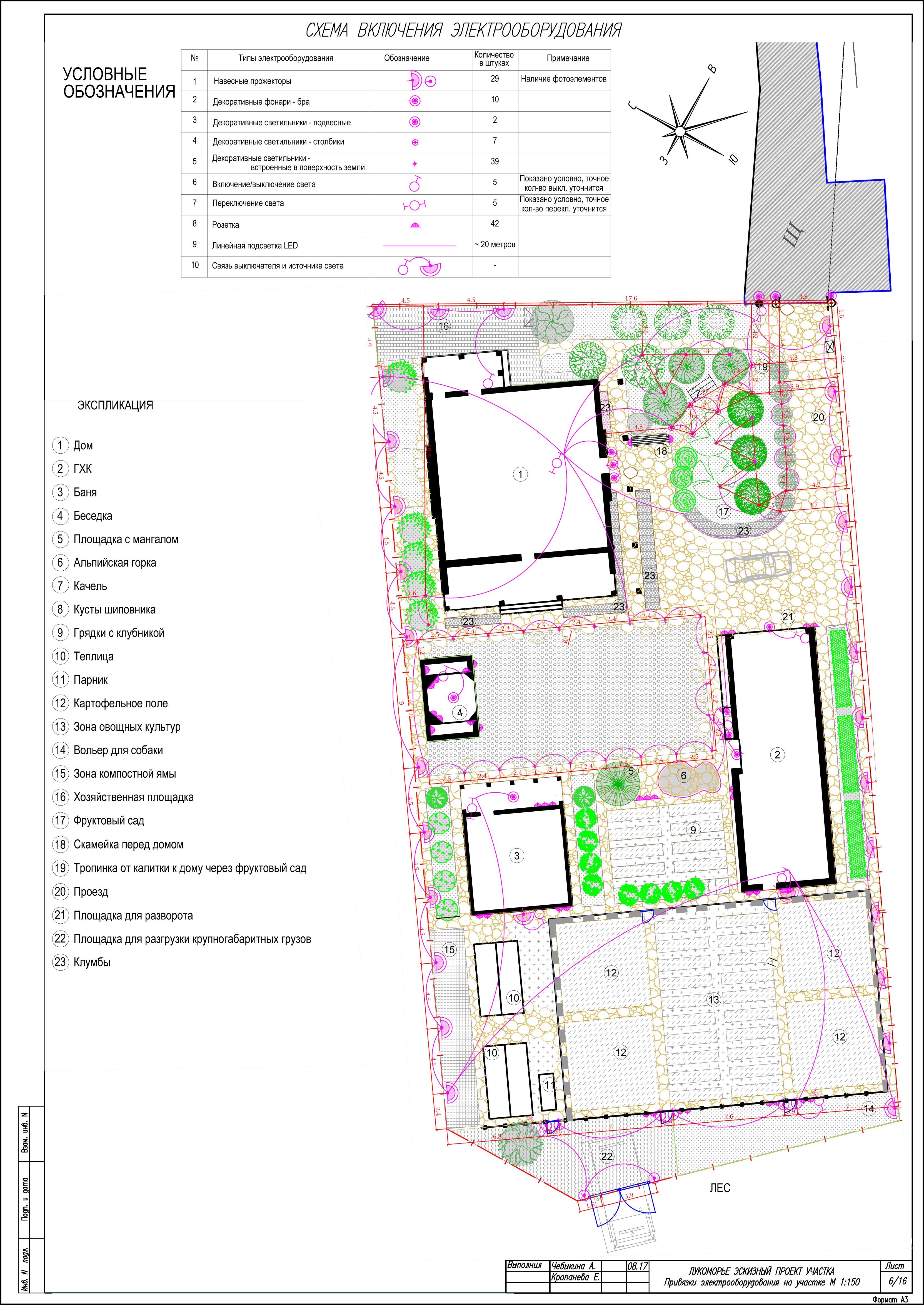The width and height of the screenshot is (924, 1308).
Task: Click the compass rose star
Action: pos(680,131)
